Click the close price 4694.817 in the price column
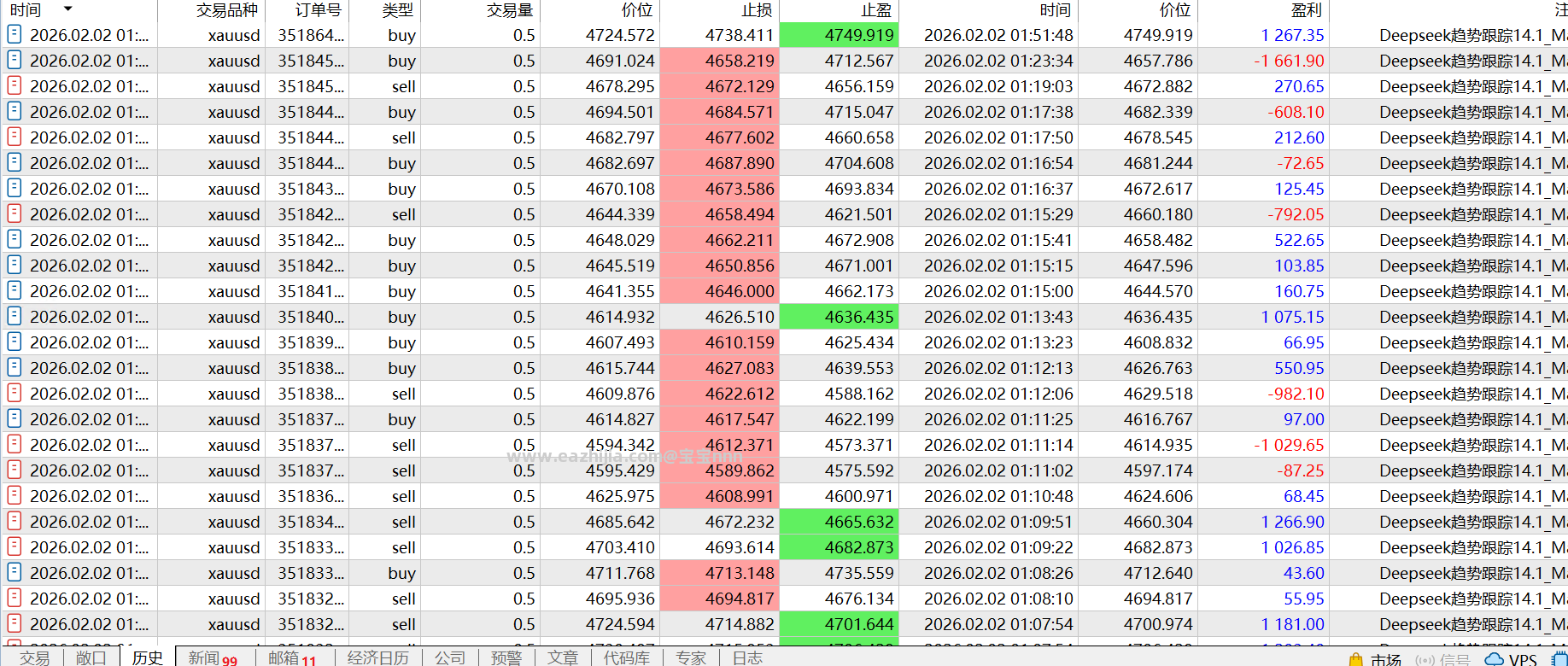Image resolution: width=1568 pixels, height=666 pixels. click(x=1158, y=599)
